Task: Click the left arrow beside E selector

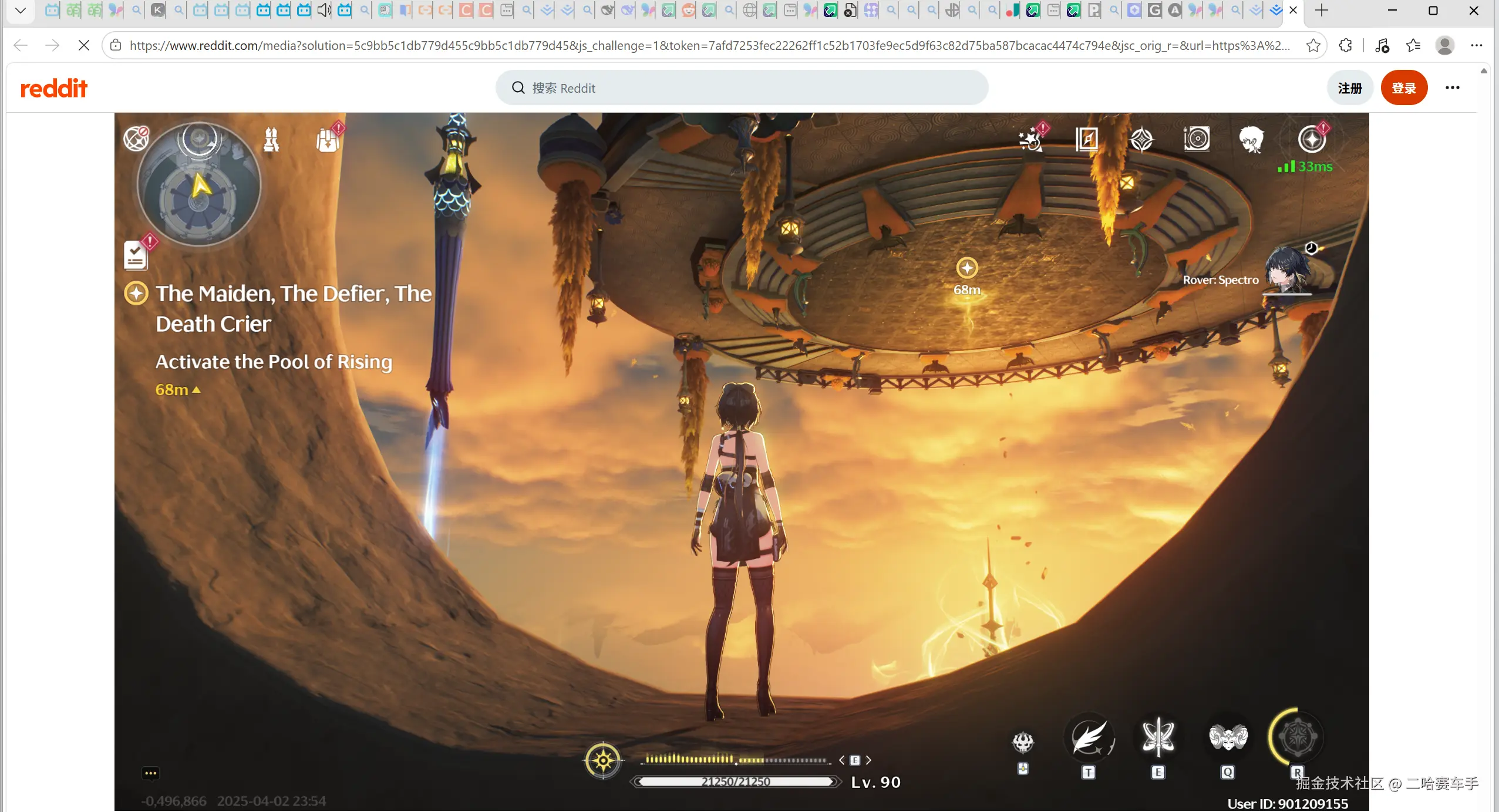Action: pos(841,760)
